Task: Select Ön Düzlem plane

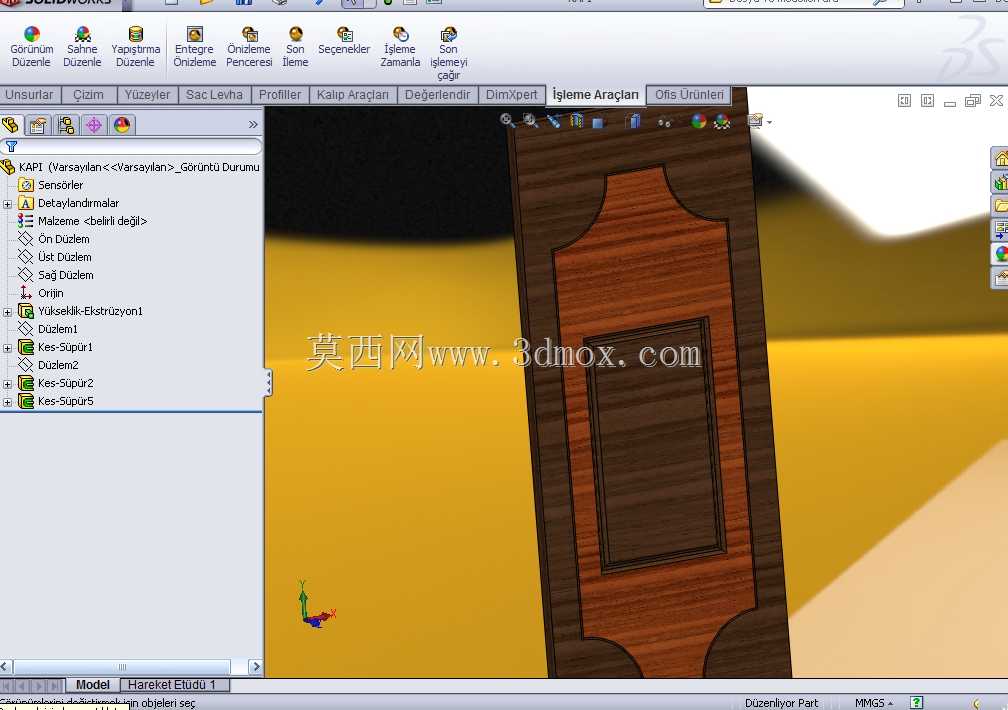Action: pyautogui.click(x=64, y=239)
